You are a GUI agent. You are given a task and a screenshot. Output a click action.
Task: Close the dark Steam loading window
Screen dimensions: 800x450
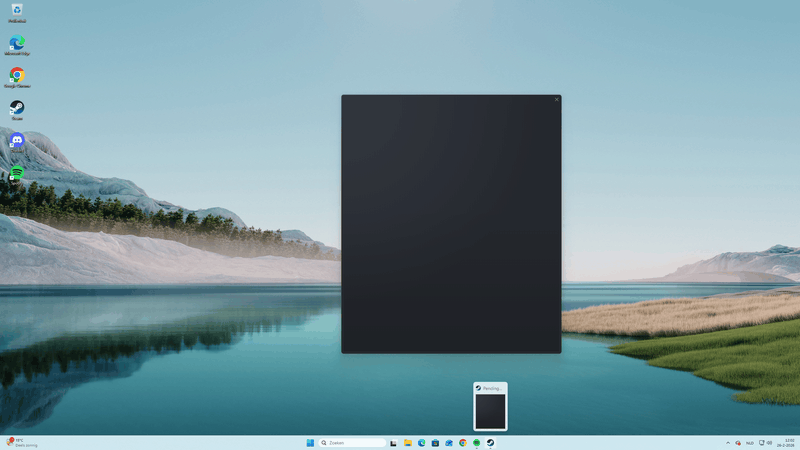pos(557,99)
